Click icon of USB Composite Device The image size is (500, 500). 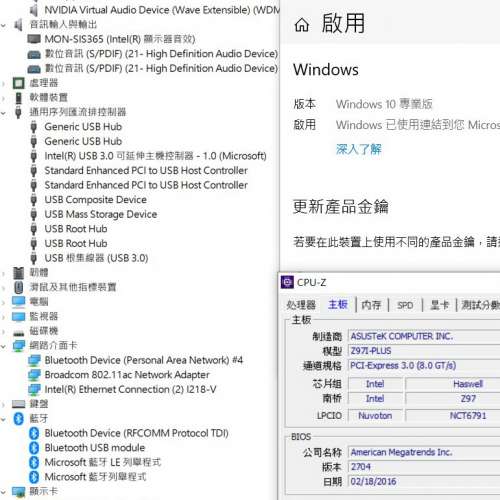[34, 200]
